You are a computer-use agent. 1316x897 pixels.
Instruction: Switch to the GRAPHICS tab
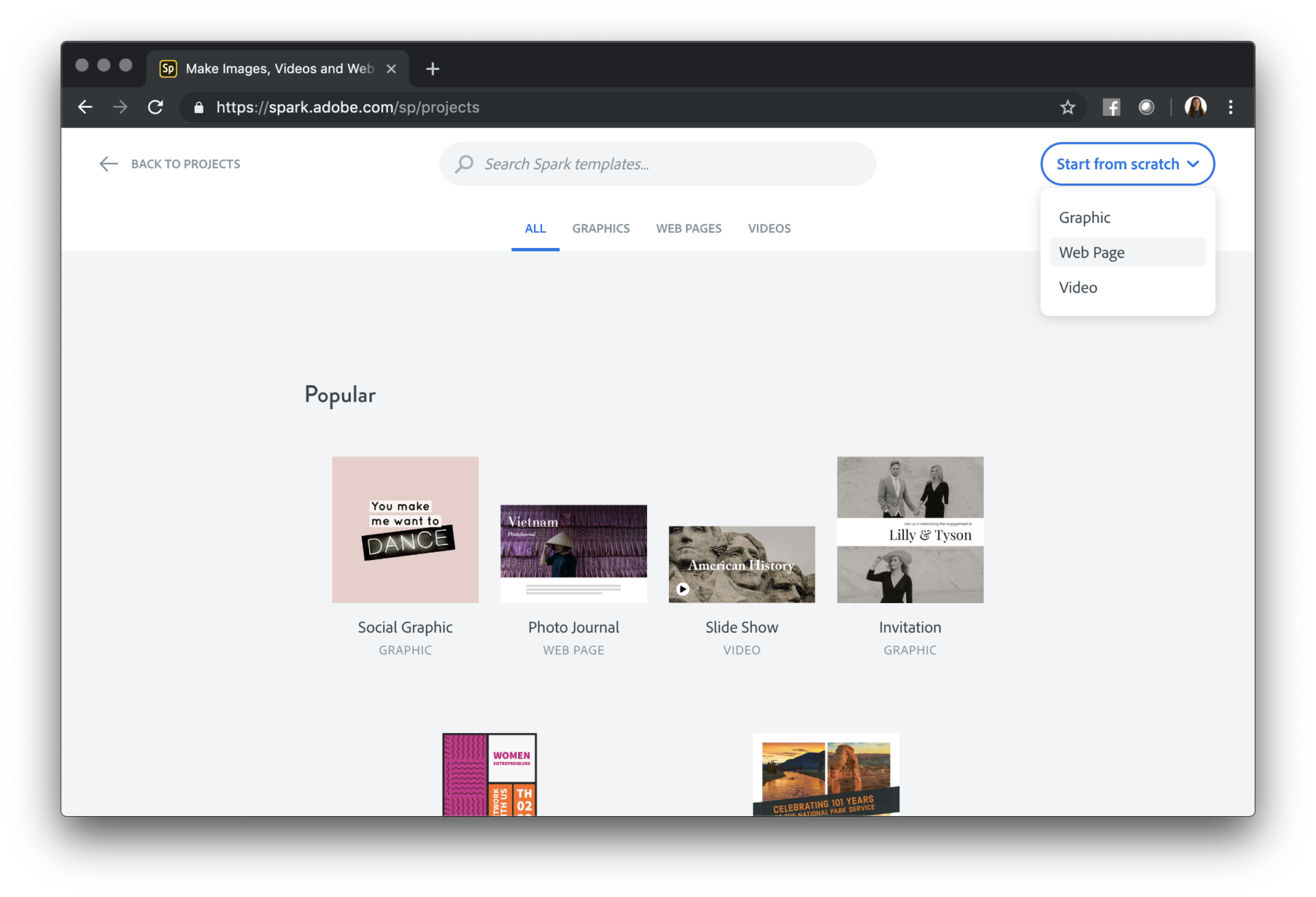[x=601, y=228]
